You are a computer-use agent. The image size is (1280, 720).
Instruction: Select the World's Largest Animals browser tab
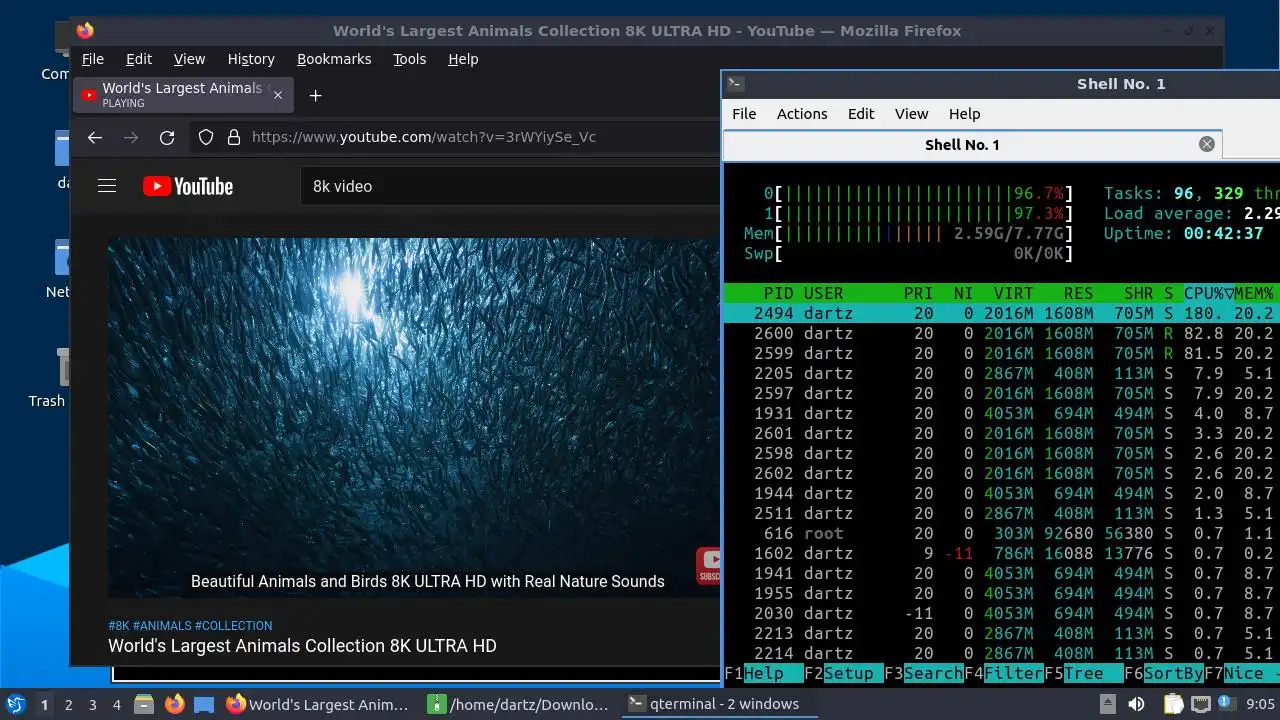click(x=184, y=95)
